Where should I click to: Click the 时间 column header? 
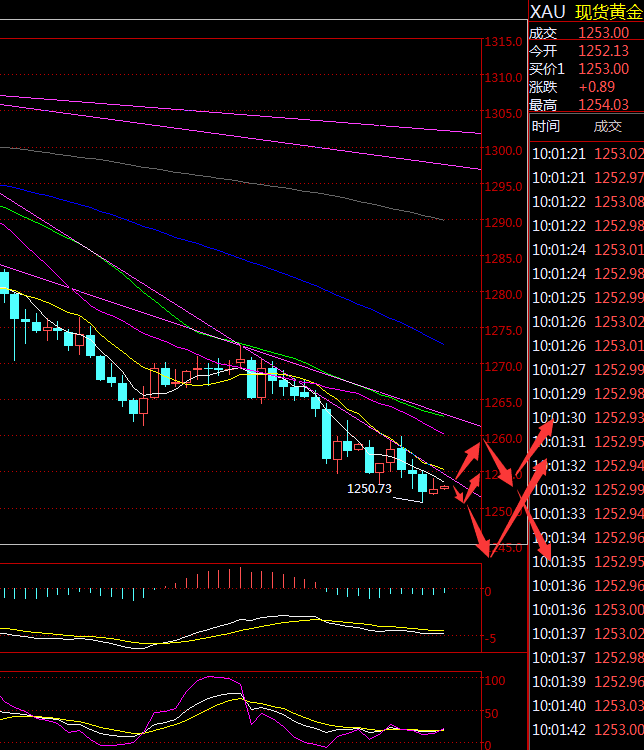(x=546, y=127)
